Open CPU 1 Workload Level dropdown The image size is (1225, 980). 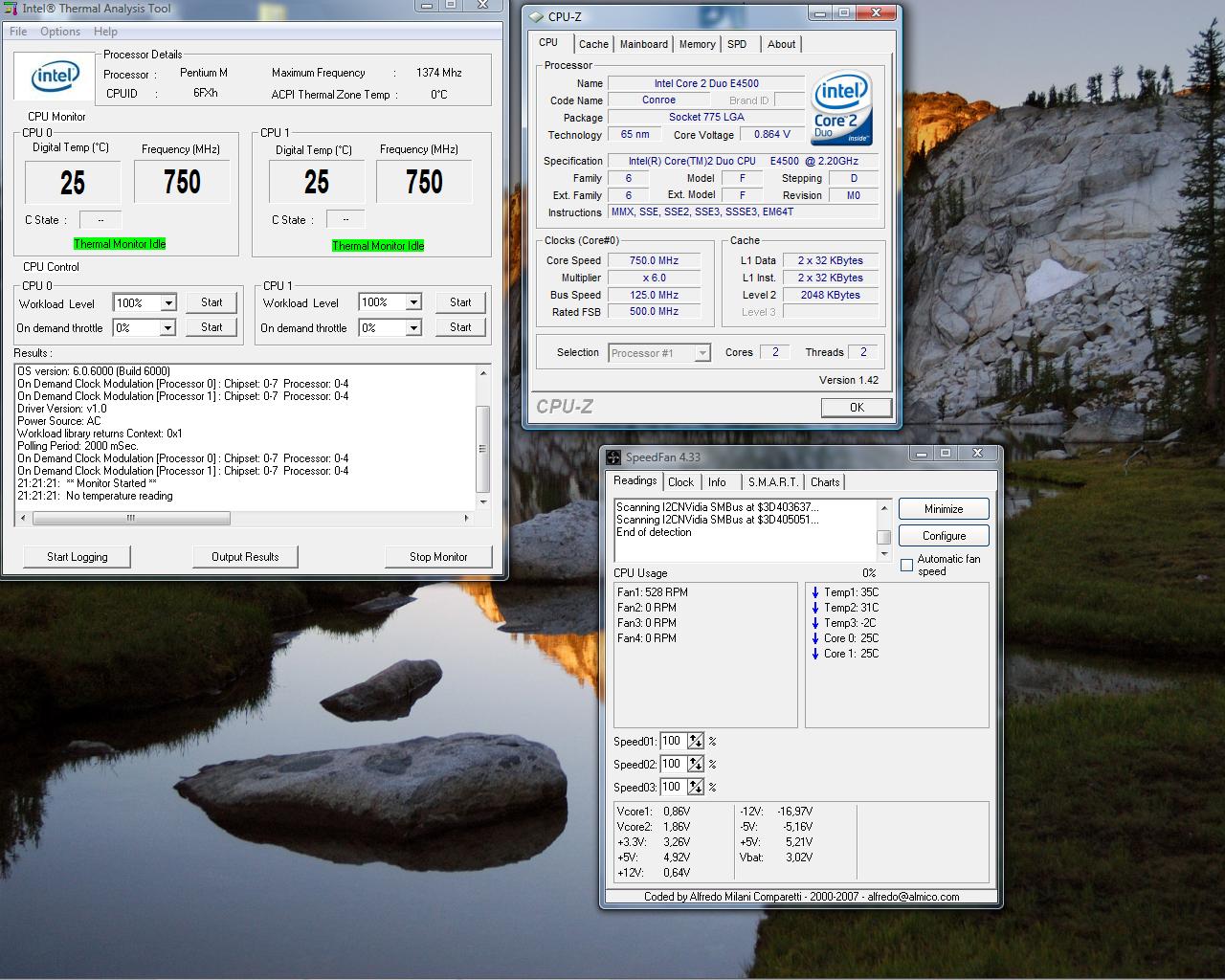(413, 302)
